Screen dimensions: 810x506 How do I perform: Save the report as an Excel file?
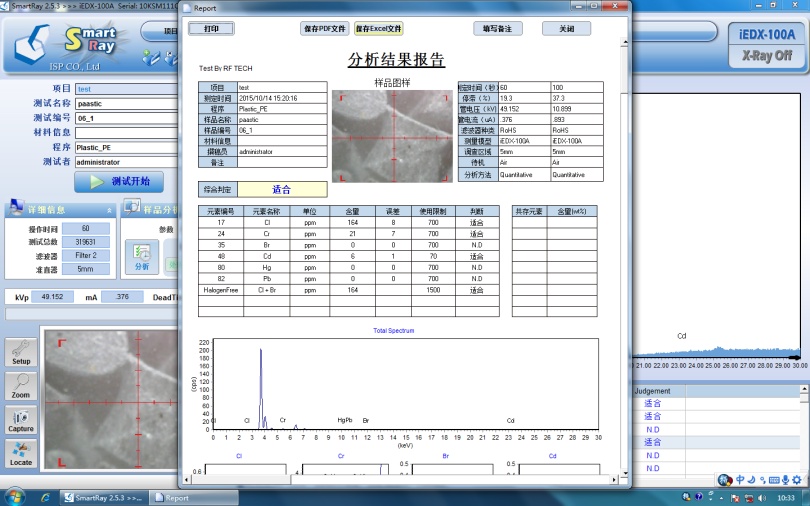pos(379,28)
